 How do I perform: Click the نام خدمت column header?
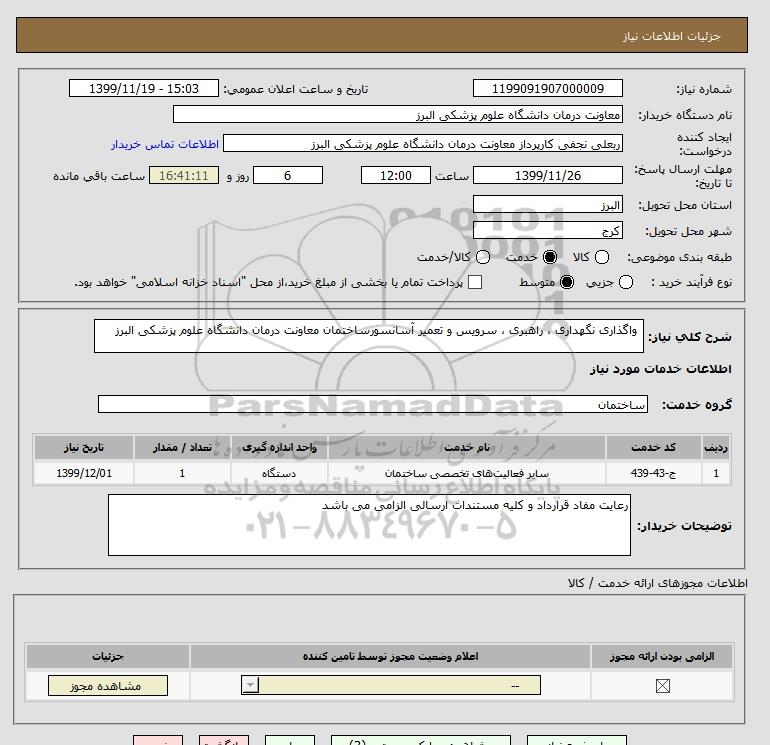467,447
